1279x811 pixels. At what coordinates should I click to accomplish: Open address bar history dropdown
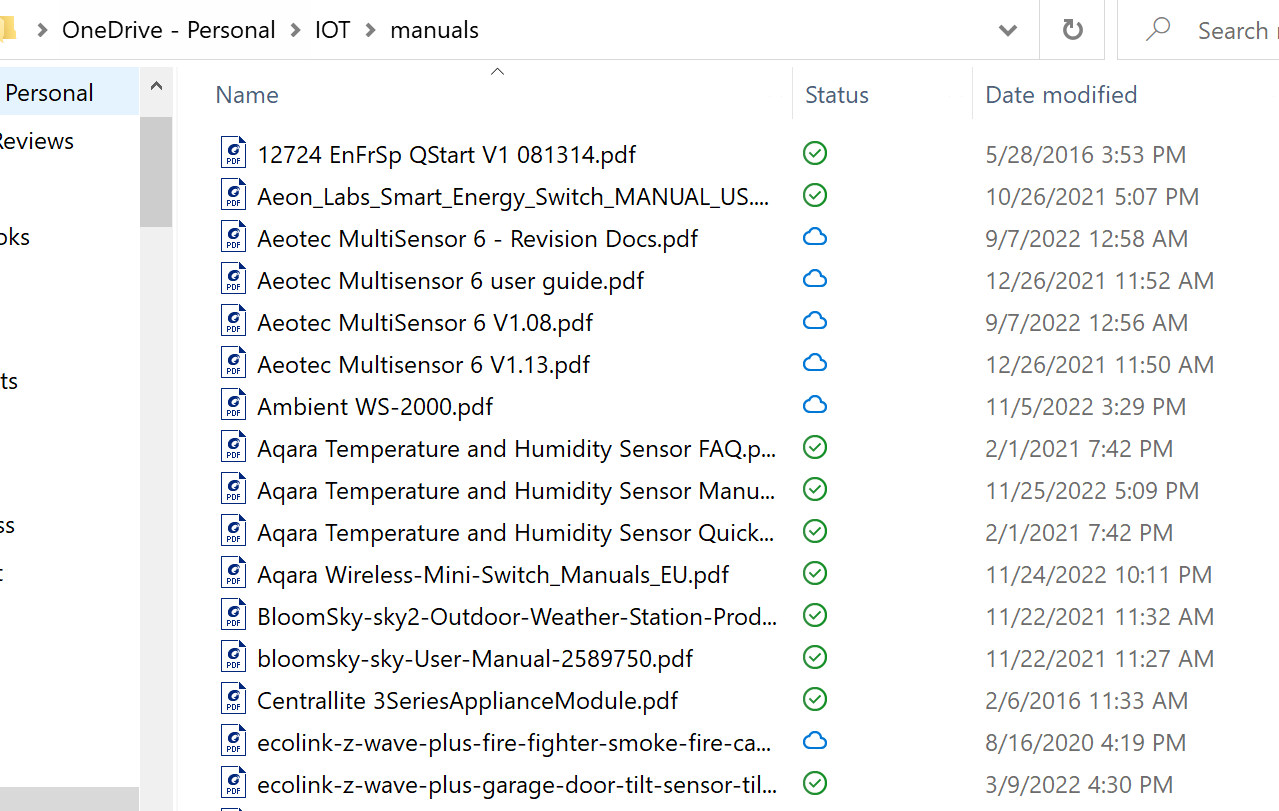coord(1008,30)
